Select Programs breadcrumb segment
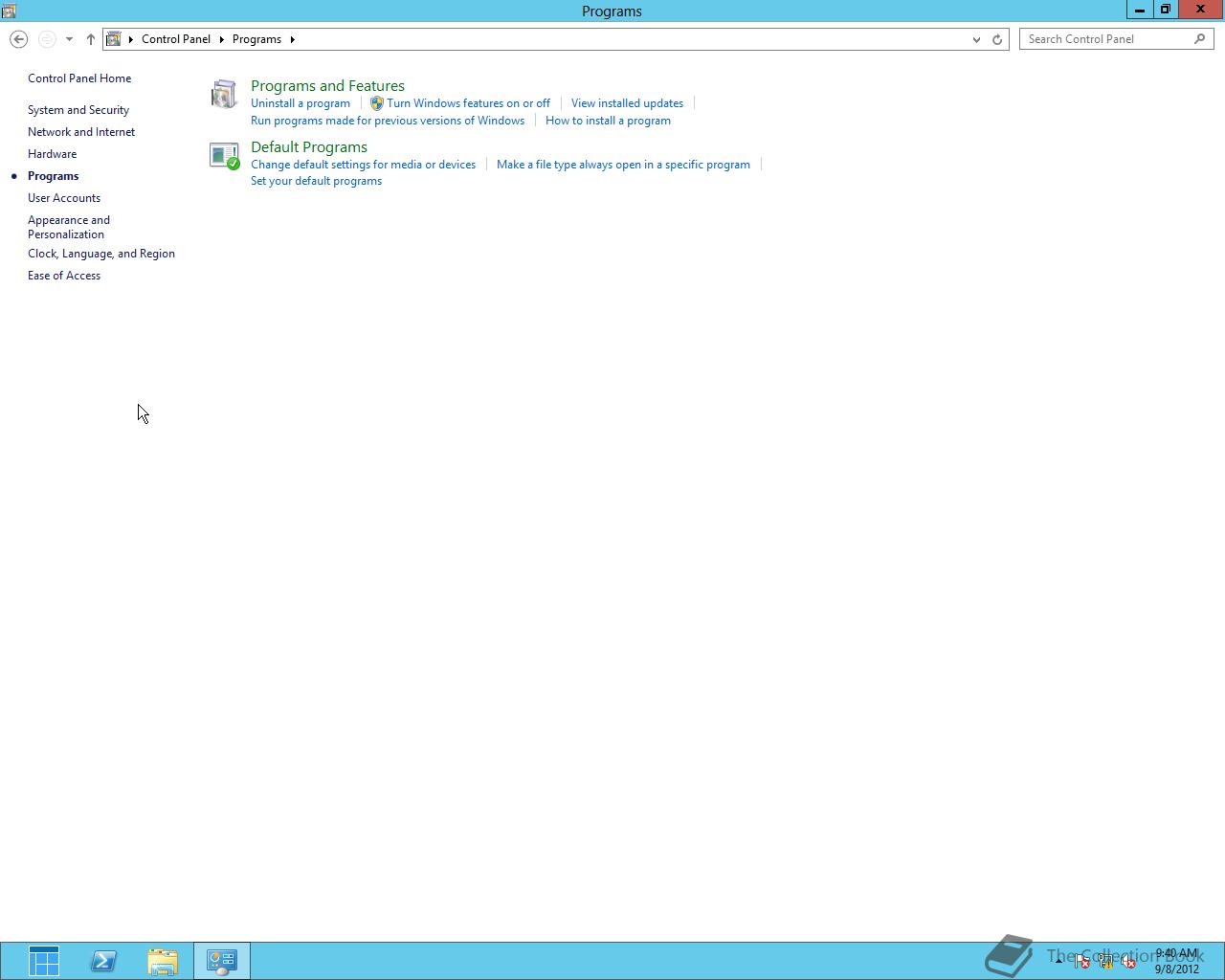Screen dimensions: 1225x980 coord(256,39)
